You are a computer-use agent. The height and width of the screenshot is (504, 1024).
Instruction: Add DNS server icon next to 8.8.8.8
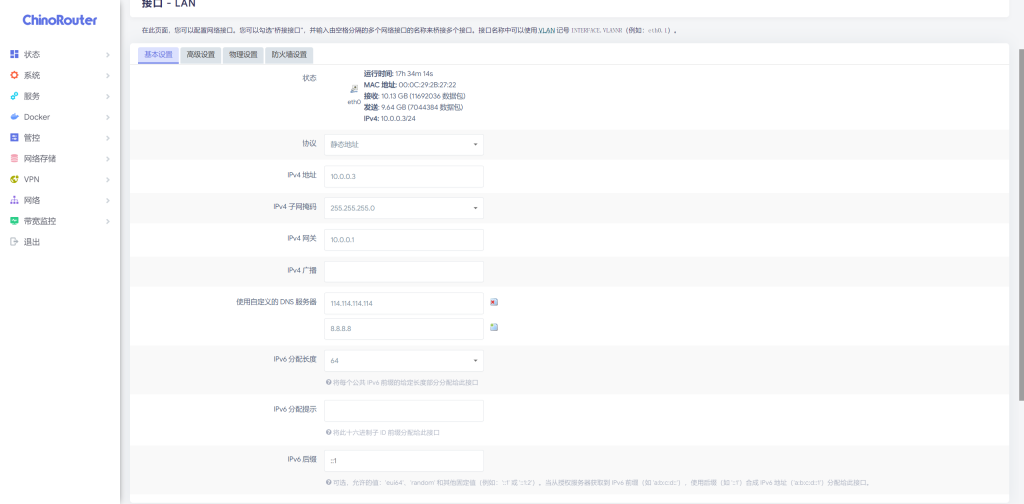(494, 327)
